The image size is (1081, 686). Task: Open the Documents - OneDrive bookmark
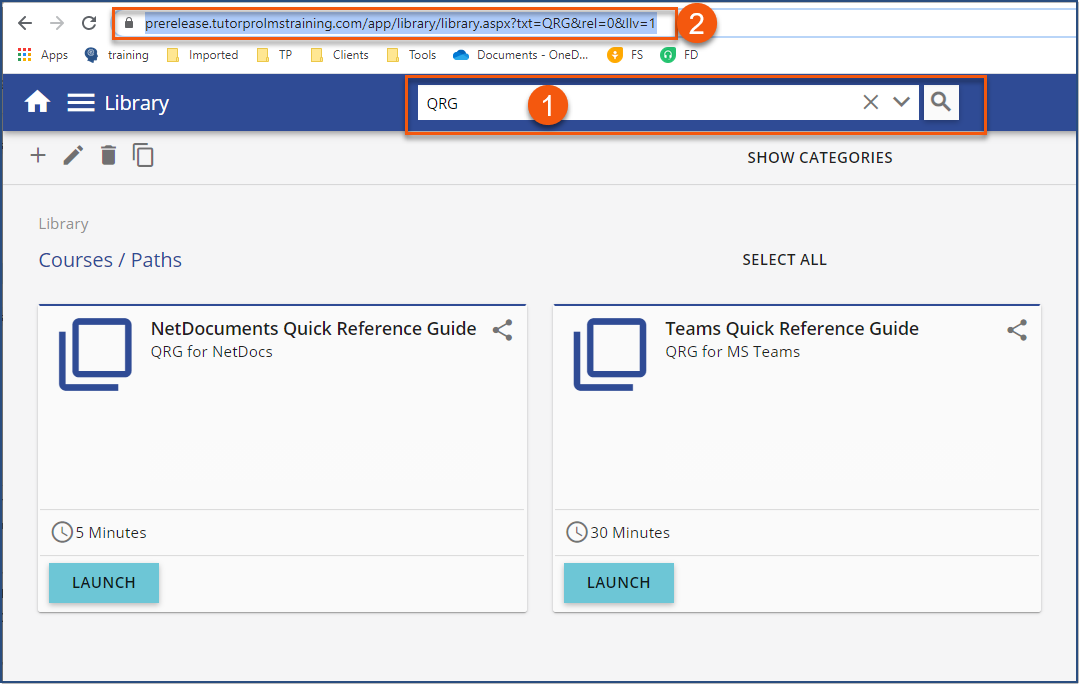click(521, 55)
